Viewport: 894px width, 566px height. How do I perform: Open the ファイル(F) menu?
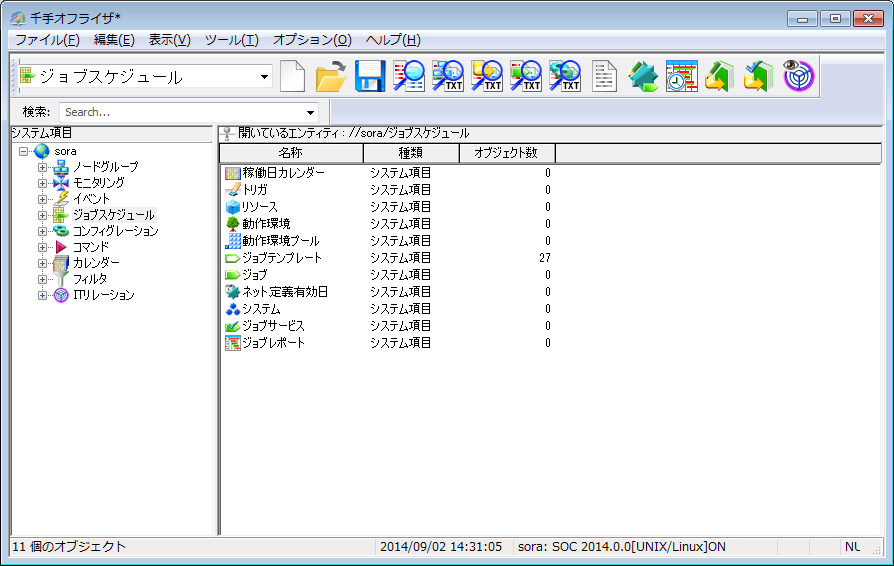(x=47, y=40)
